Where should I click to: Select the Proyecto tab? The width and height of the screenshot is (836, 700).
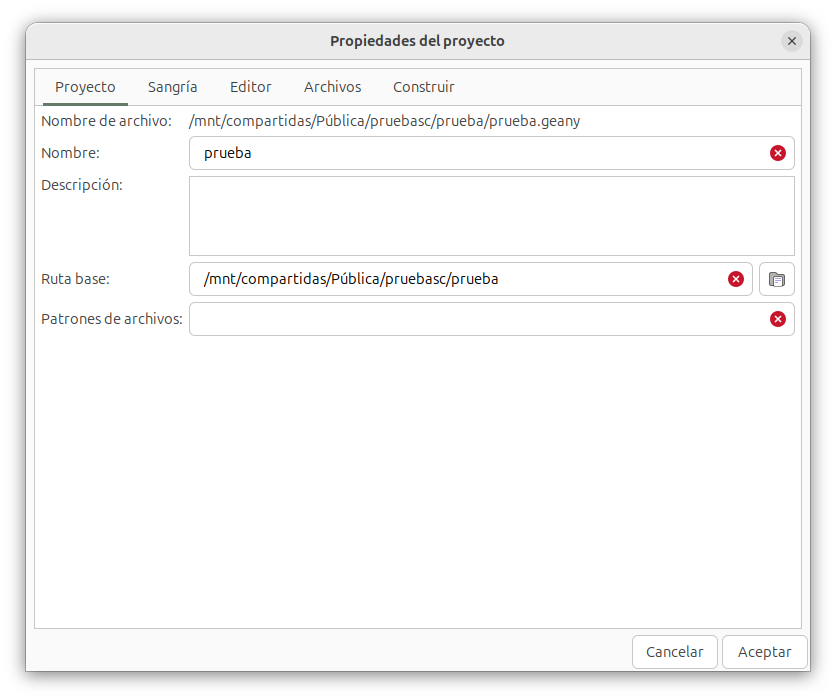click(x=85, y=87)
